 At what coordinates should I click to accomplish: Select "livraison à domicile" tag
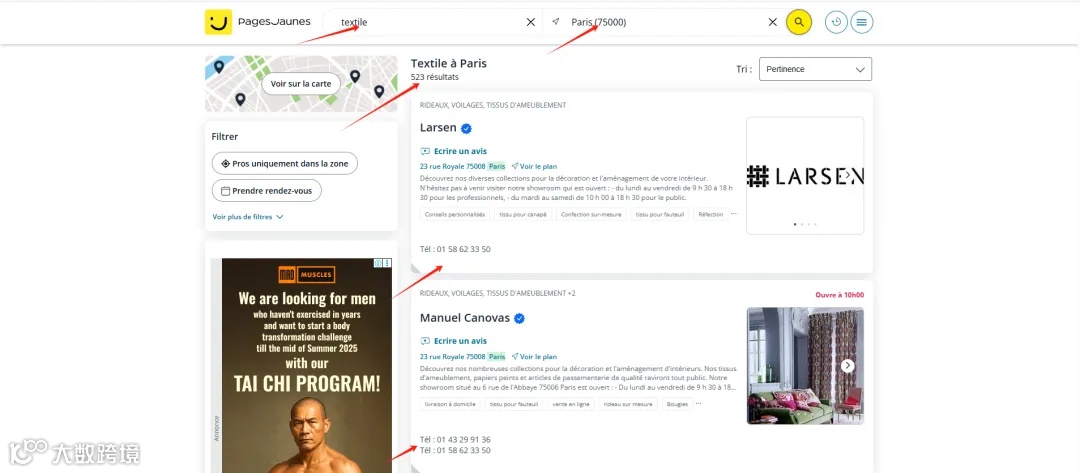pyautogui.click(x=450, y=404)
